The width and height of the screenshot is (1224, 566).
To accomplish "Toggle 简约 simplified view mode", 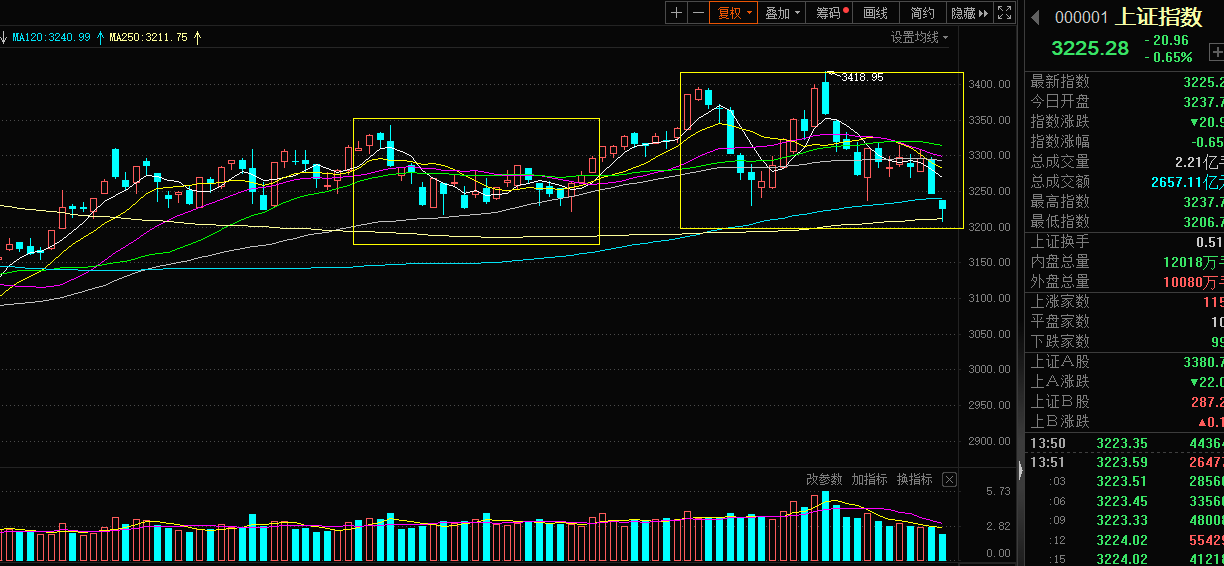I will [922, 13].
